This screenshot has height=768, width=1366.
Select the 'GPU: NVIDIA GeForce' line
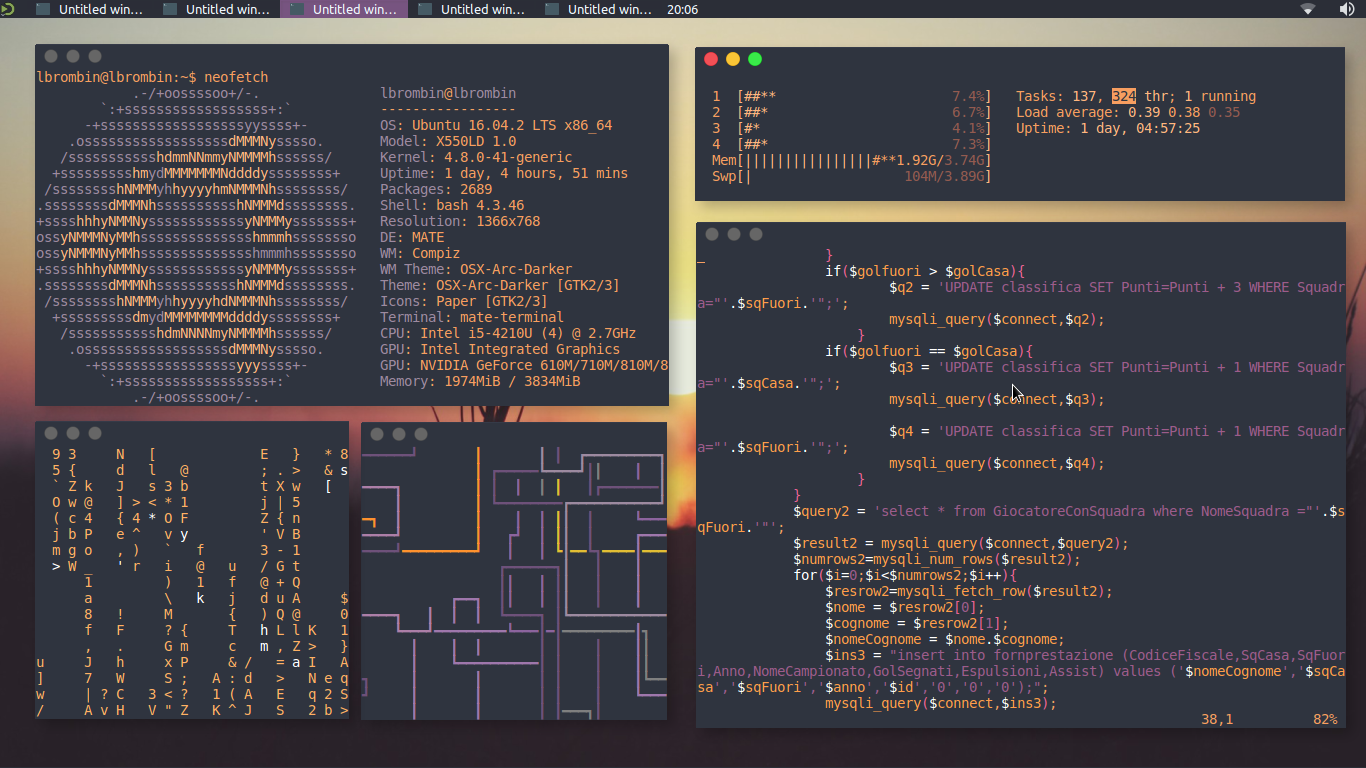(524, 365)
